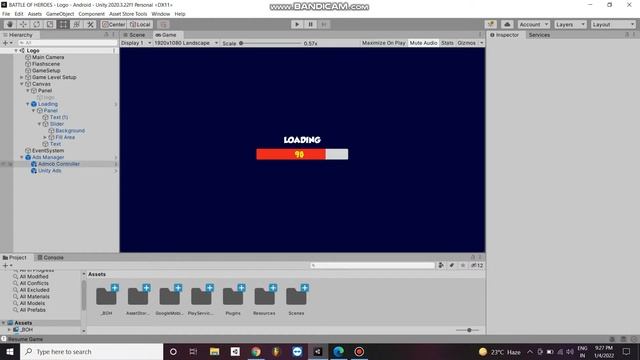Image resolution: width=640 pixels, height=360 pixels.
Task: Open the GameObject menu
Action: point(60,14)
